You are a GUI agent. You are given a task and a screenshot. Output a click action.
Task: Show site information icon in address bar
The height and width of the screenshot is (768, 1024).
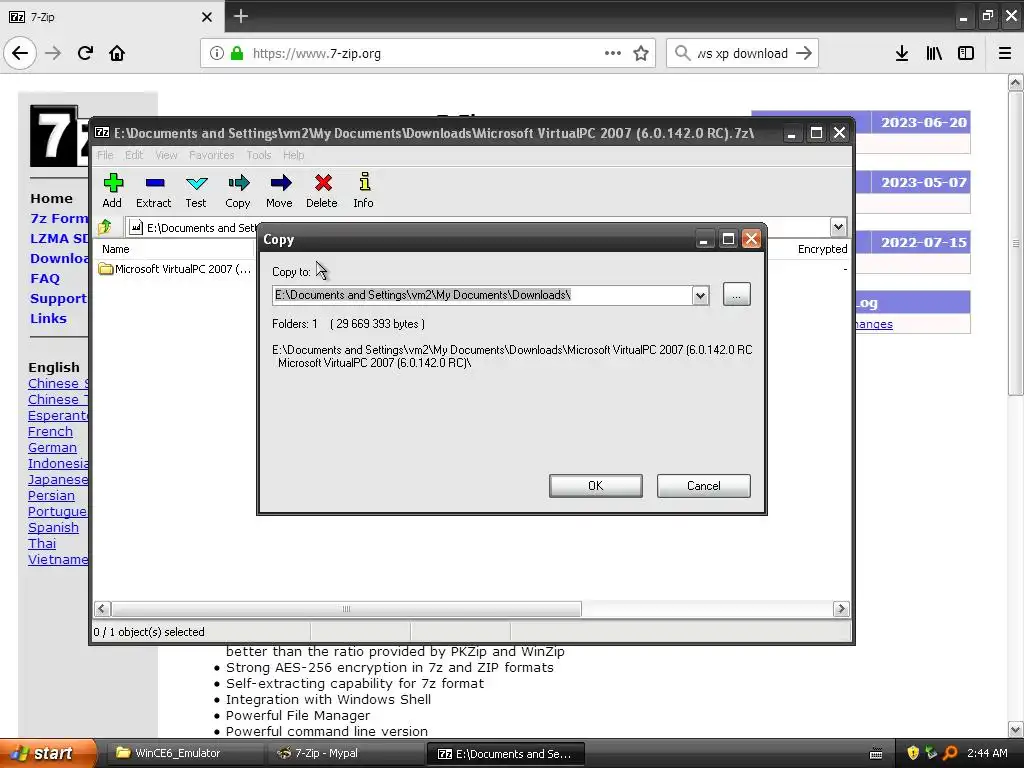pos(217,54)
